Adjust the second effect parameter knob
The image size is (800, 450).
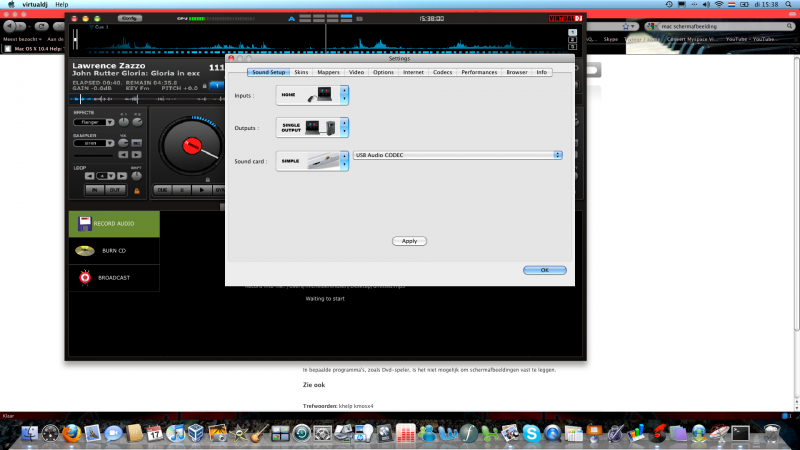coord(137,122)
